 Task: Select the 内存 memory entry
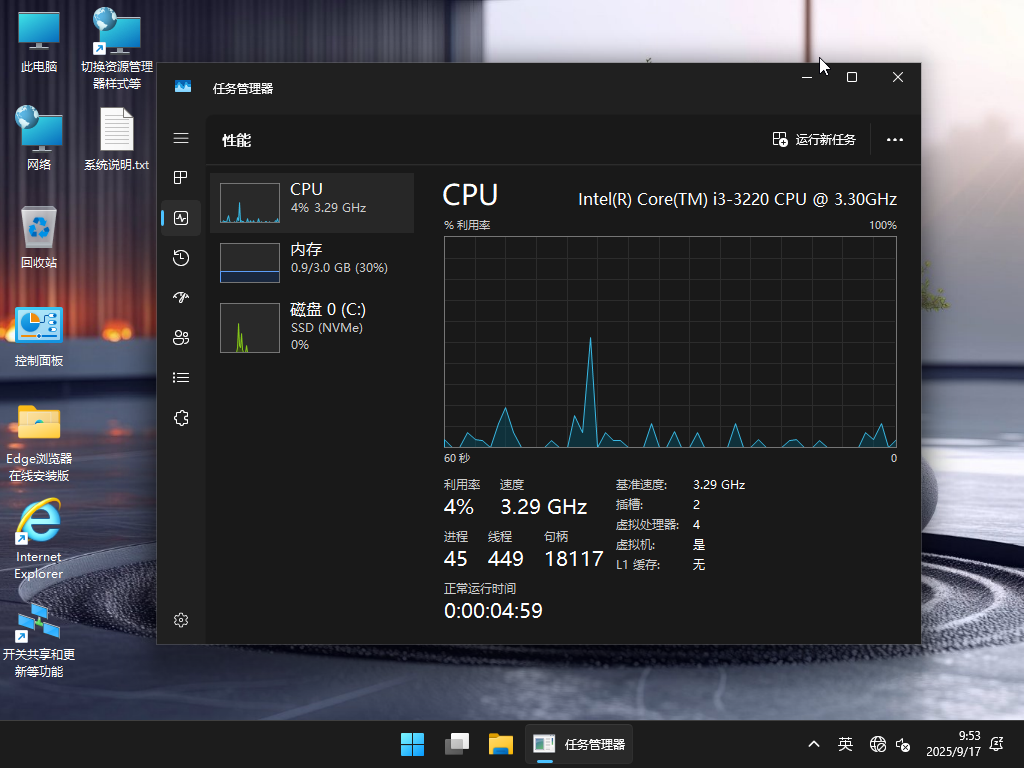click(312, 263)
